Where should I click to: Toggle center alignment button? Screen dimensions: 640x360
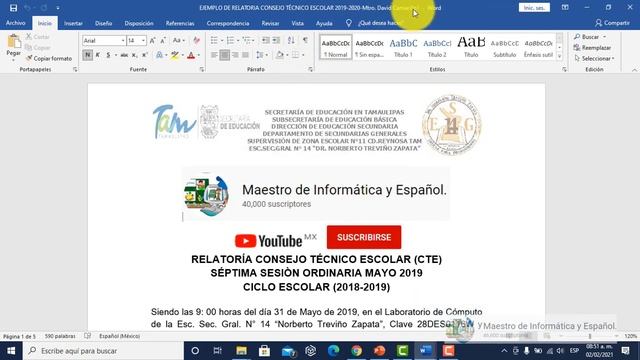pos(224,55)
